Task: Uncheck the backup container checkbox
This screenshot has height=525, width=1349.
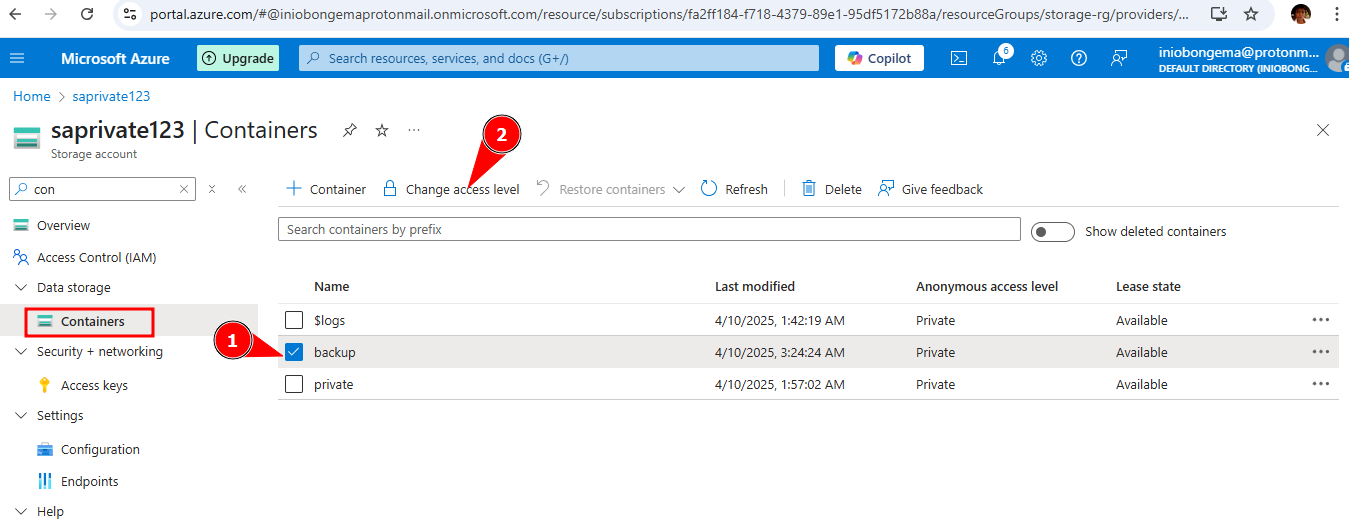Action: 294,352
